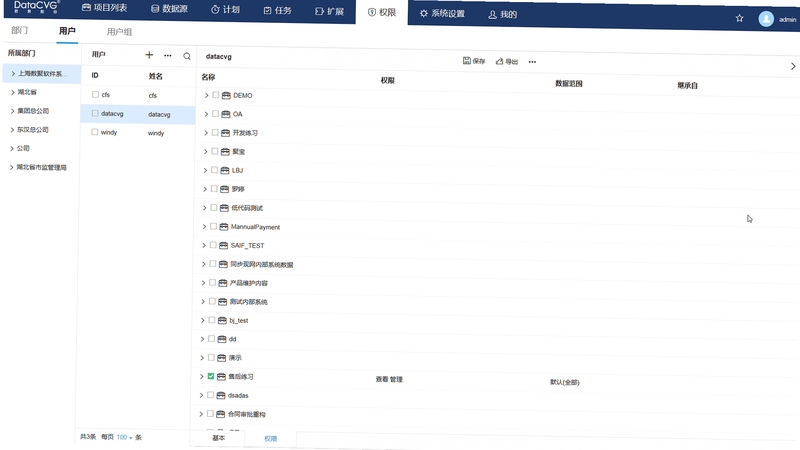The image size is (800, 450).
Task: Click 查看 管理 permission text for 售后练习
Action: 389,379
